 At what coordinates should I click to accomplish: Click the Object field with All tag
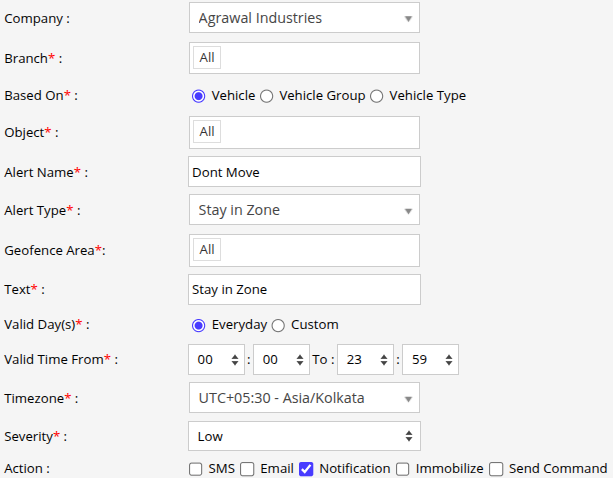tap(304, 132)
